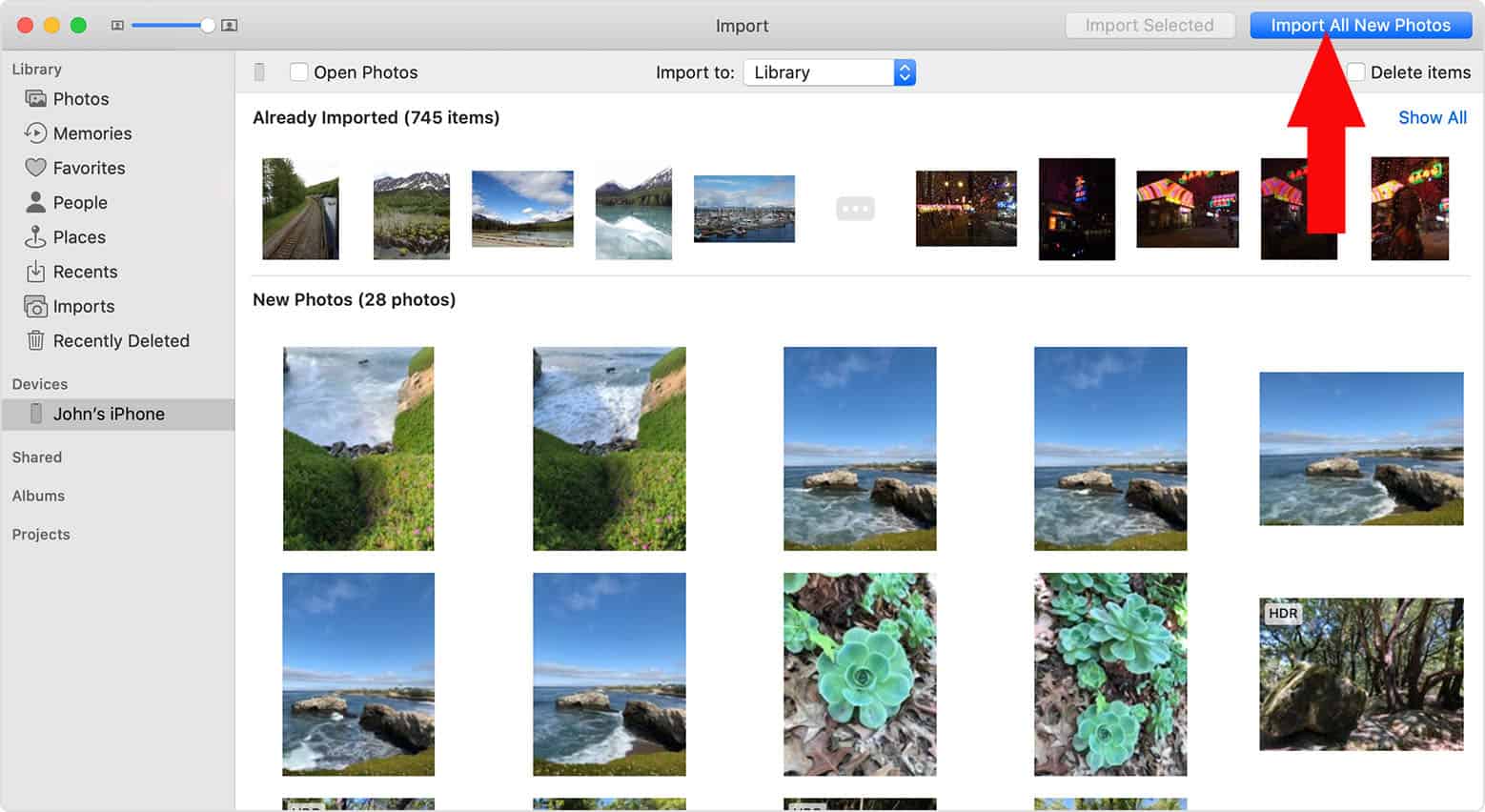Open Memories via its sidebar icon
The width and height of the screenshot is (1485, 812).
coord(35,133)
